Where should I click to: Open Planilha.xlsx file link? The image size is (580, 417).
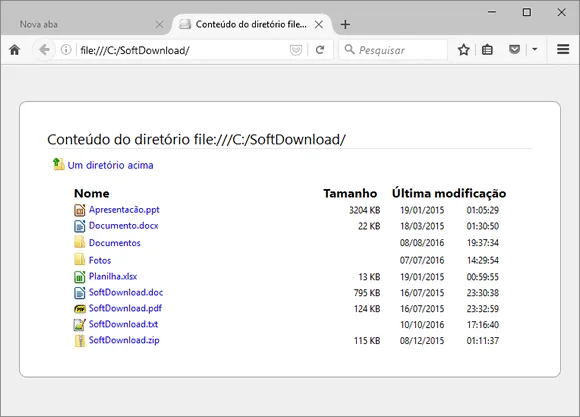pyautogui.click(x=113, y=276)
